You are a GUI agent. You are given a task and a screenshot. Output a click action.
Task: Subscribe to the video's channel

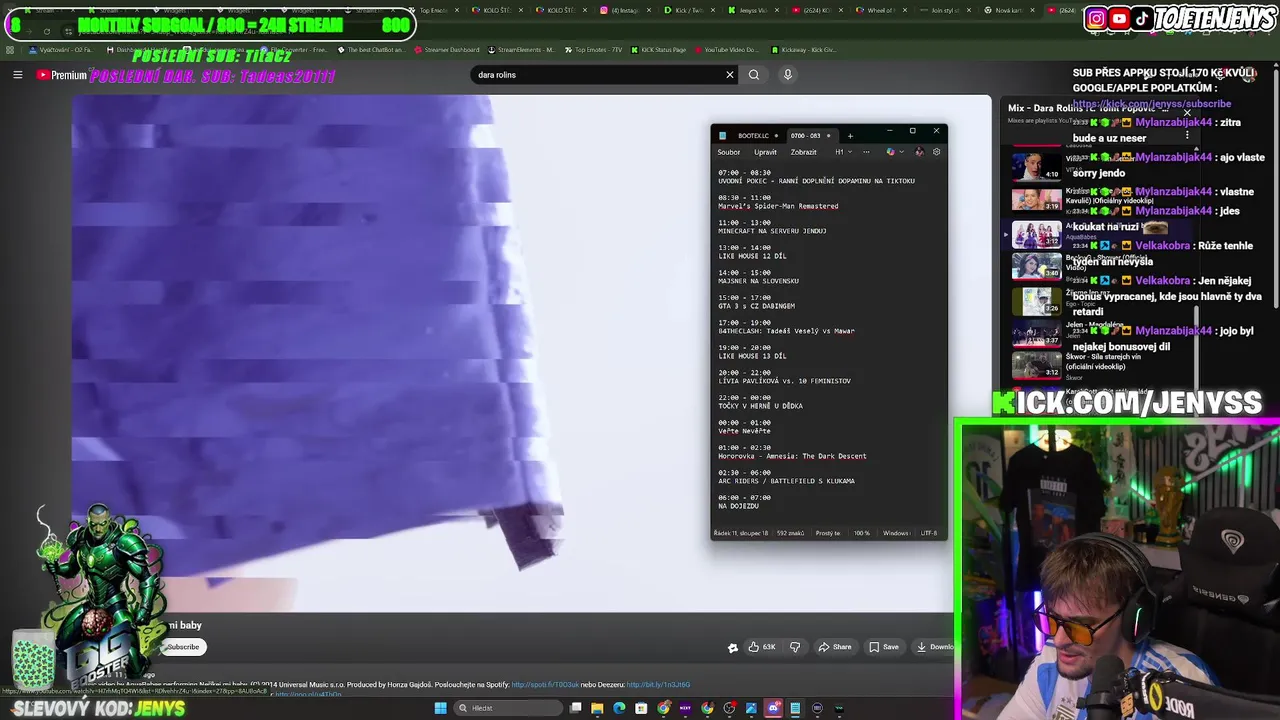(x=183, y=647)
